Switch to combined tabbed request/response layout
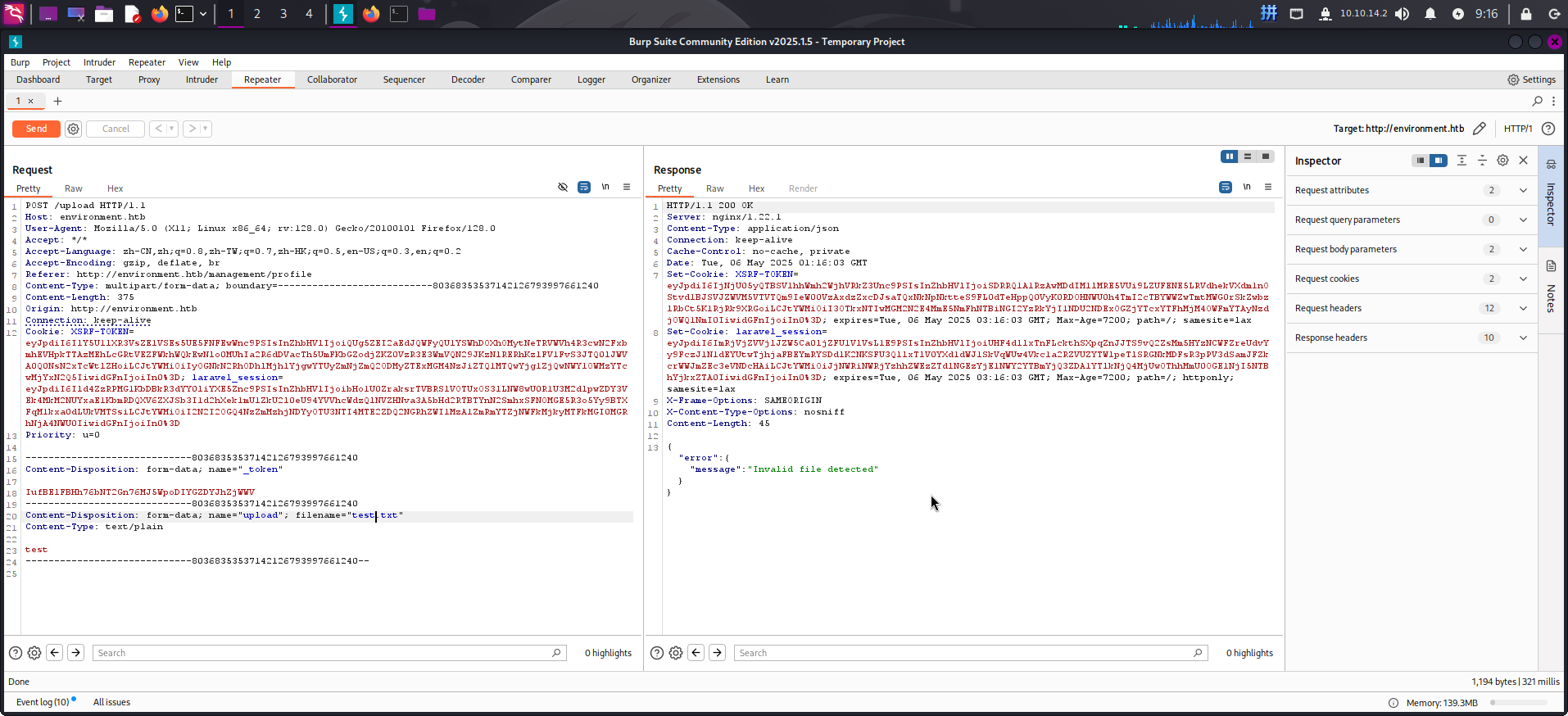This screenshot has height=716, width=1568. click(1266, 156)
